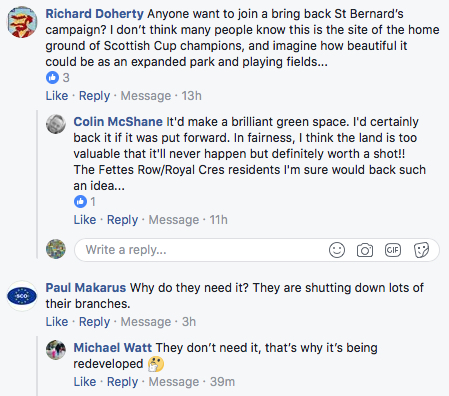The height and width of the screenshot is (396, 449).
Task: Open the 39m timestamp on Michael Watt's reply
Action: pos(222,382)
